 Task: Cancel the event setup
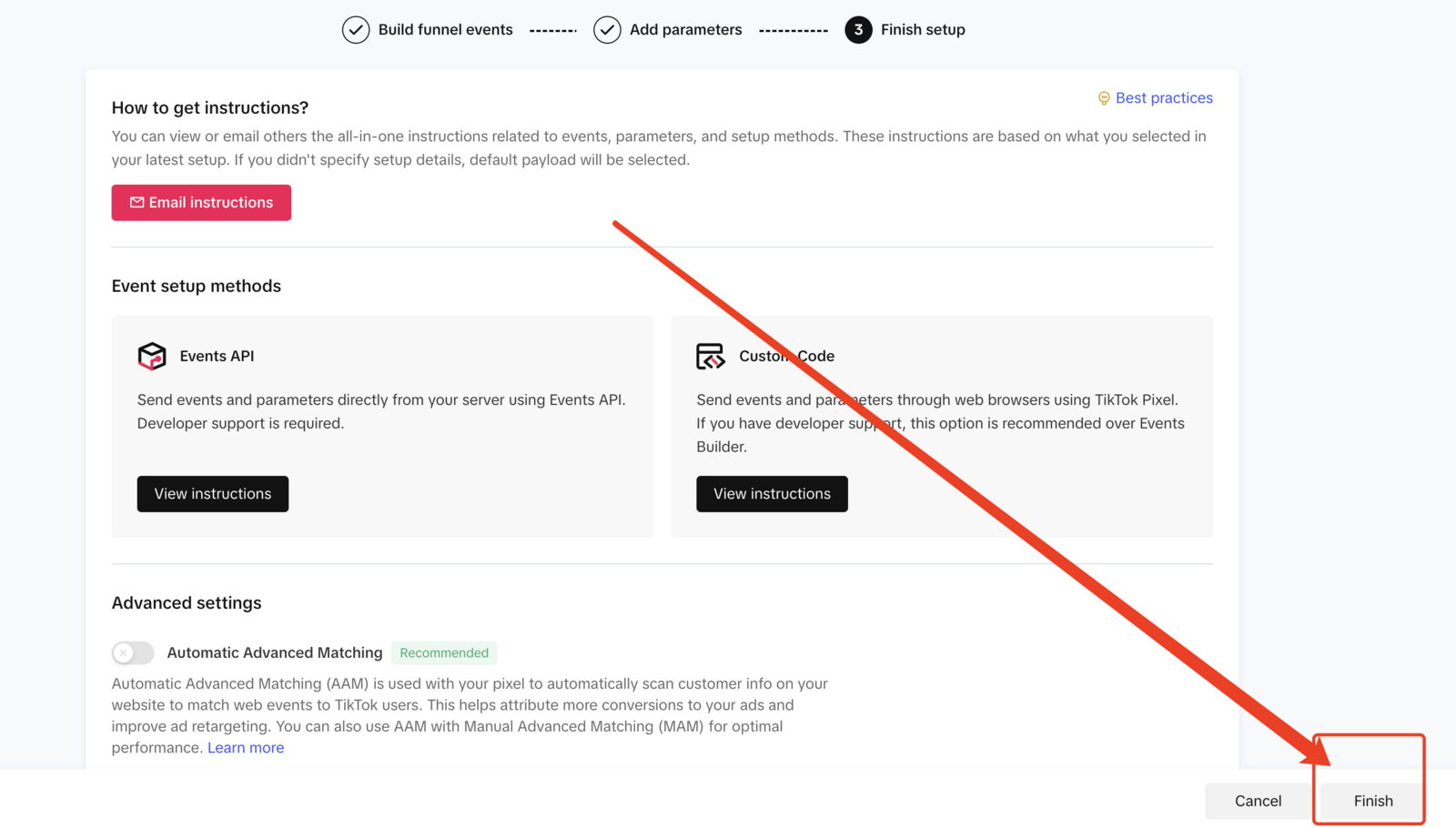pos(1258,801)
